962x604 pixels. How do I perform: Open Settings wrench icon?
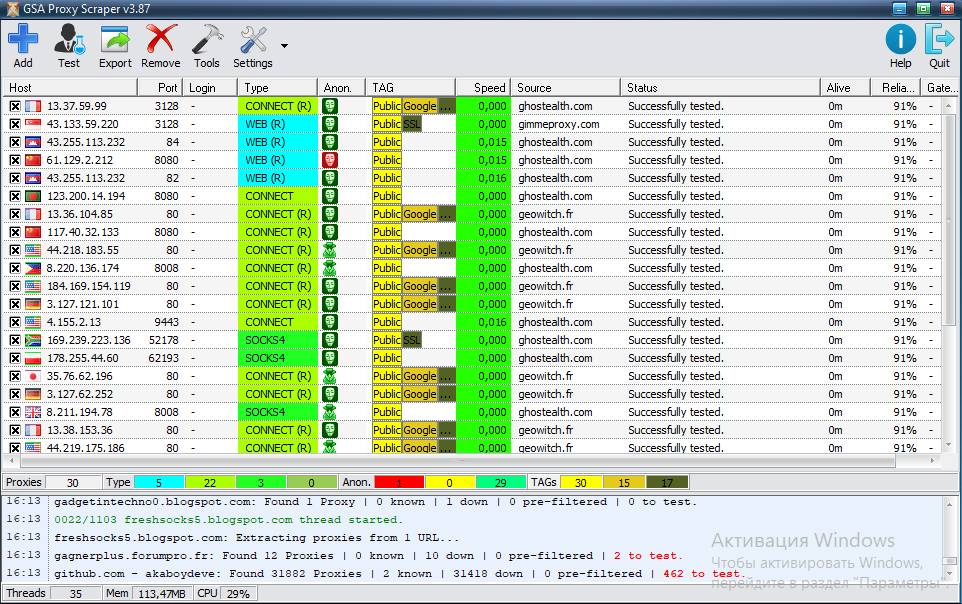pos(252,40)
